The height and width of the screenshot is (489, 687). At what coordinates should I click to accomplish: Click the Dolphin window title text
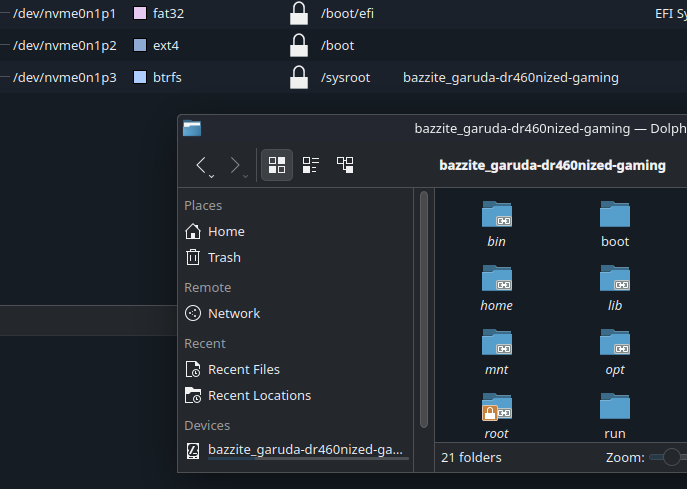[550, 128]
